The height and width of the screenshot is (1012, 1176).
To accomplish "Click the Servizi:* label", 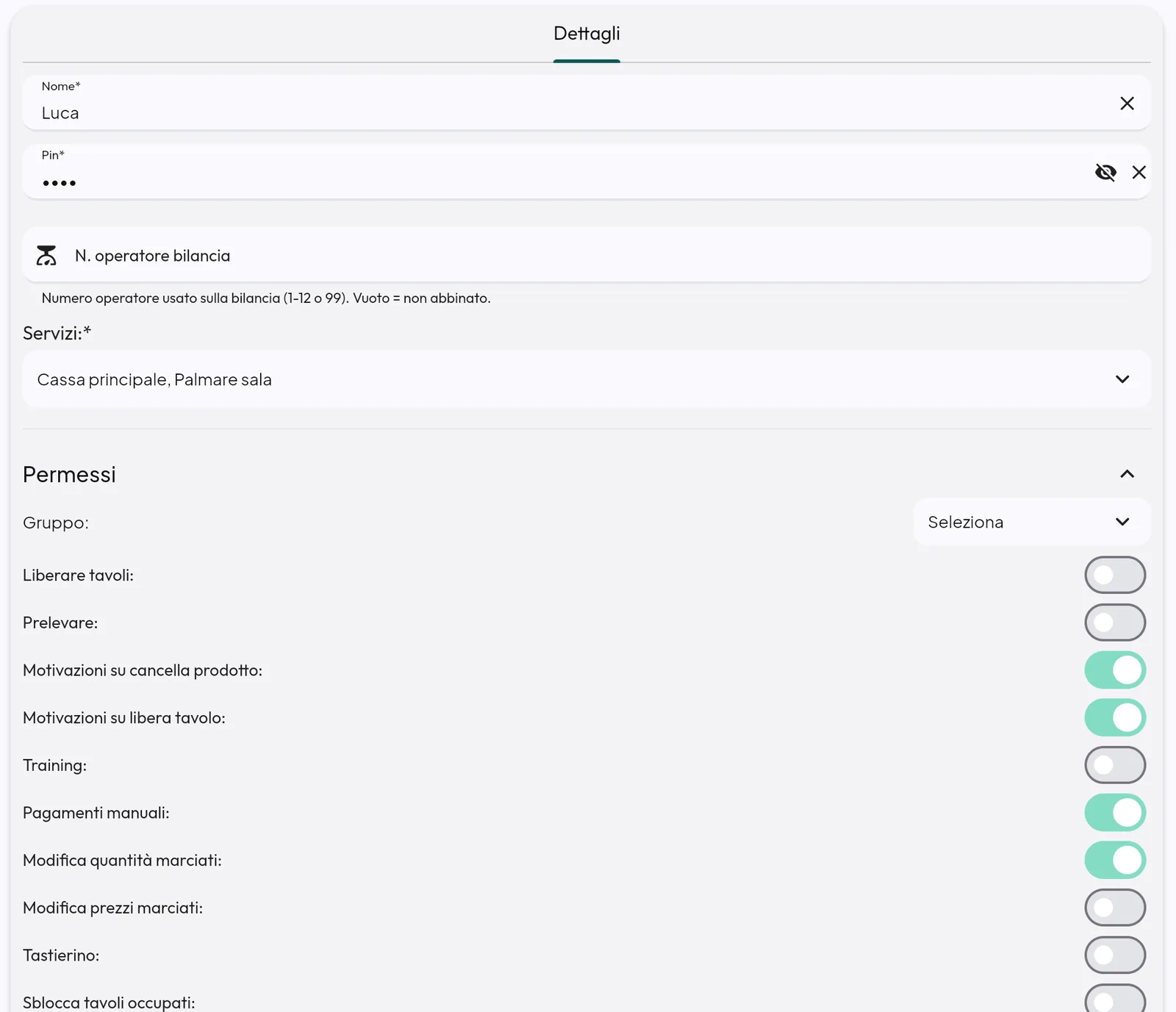I will point(57,334).
